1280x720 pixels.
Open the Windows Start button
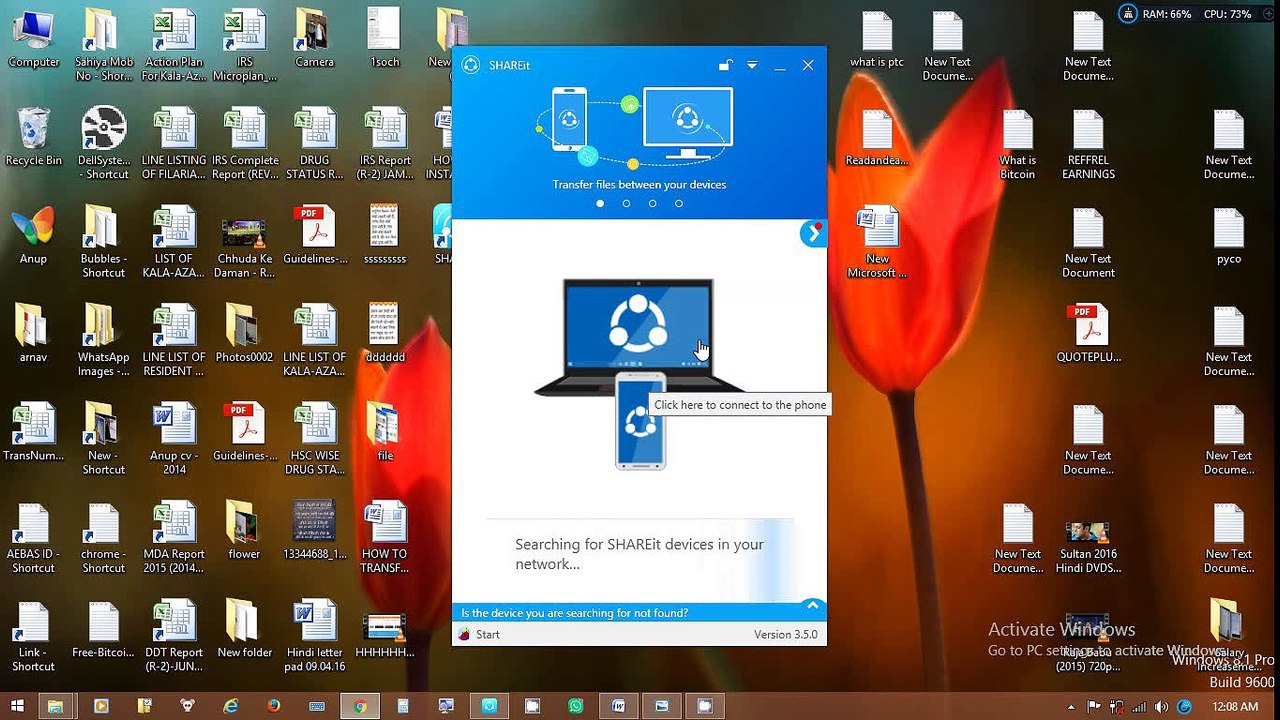click(x=16, y=706)
